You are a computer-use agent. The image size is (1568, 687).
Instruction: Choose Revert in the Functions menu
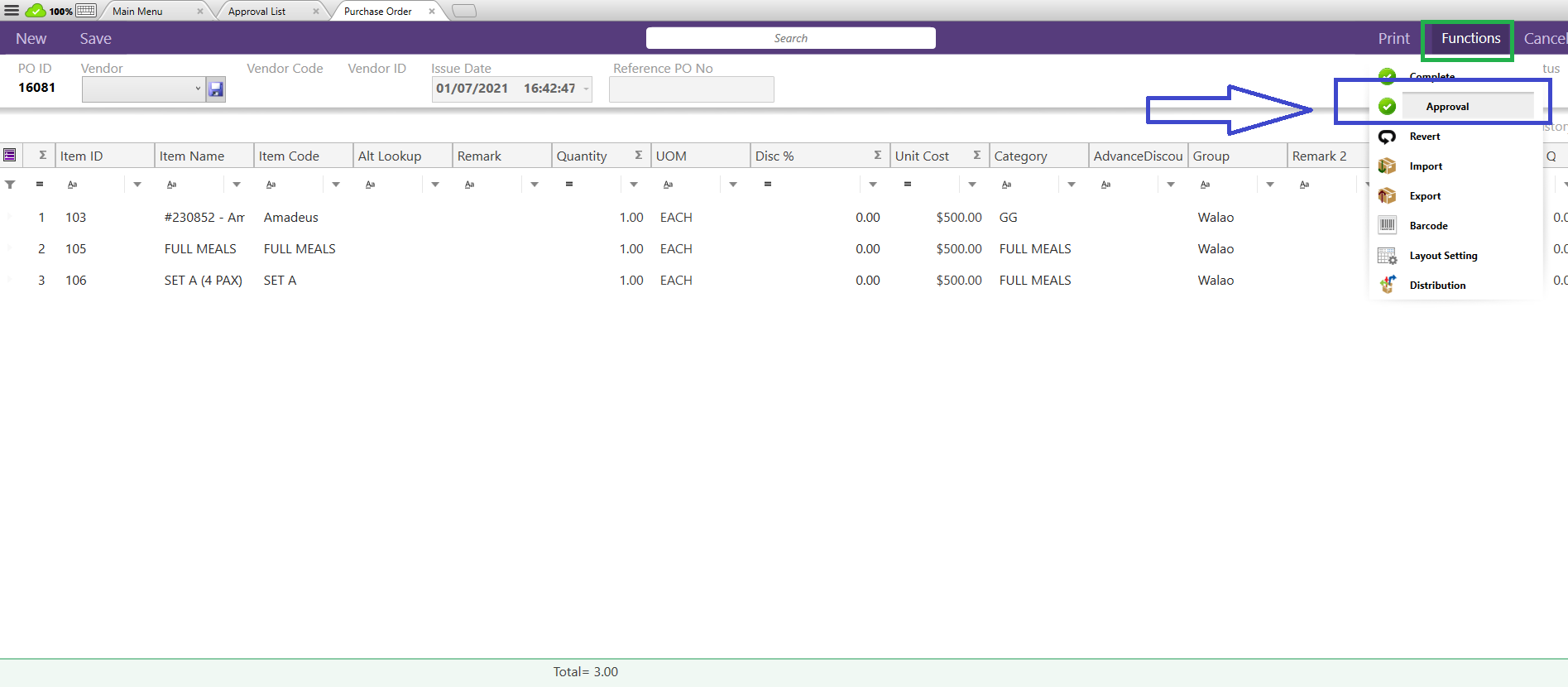pos(1424,137)
